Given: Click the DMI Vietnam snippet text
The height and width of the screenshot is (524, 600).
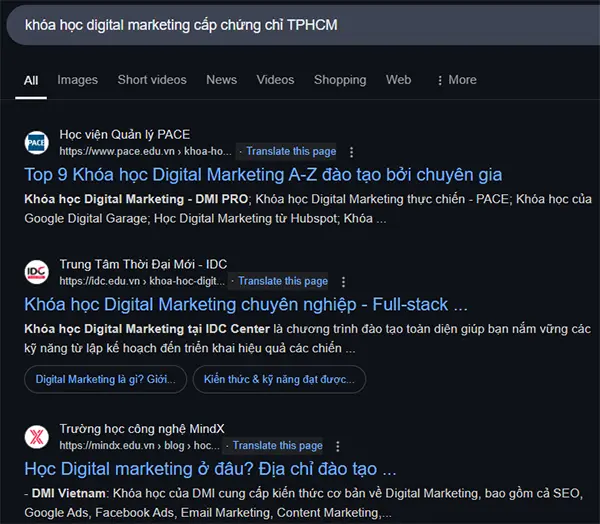Looking at the screenshot, I should 303,503.
